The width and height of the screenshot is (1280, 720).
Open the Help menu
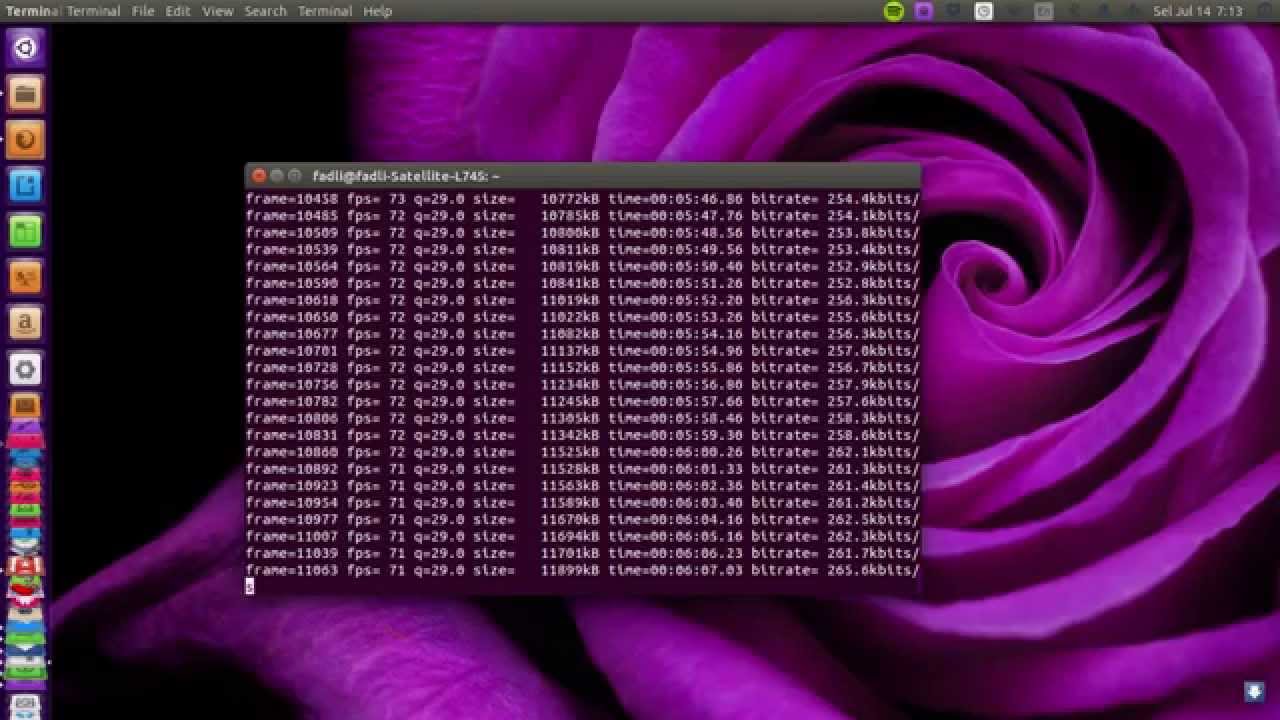point(377,11)
